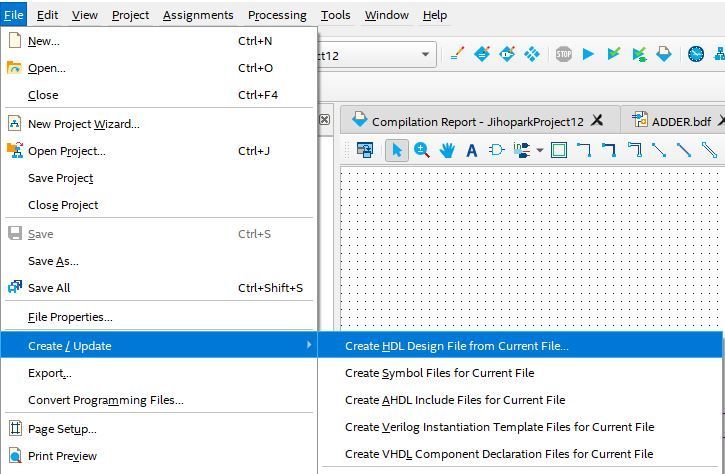Expand the Create / Update submenu
725x474 pixels.
159,345
